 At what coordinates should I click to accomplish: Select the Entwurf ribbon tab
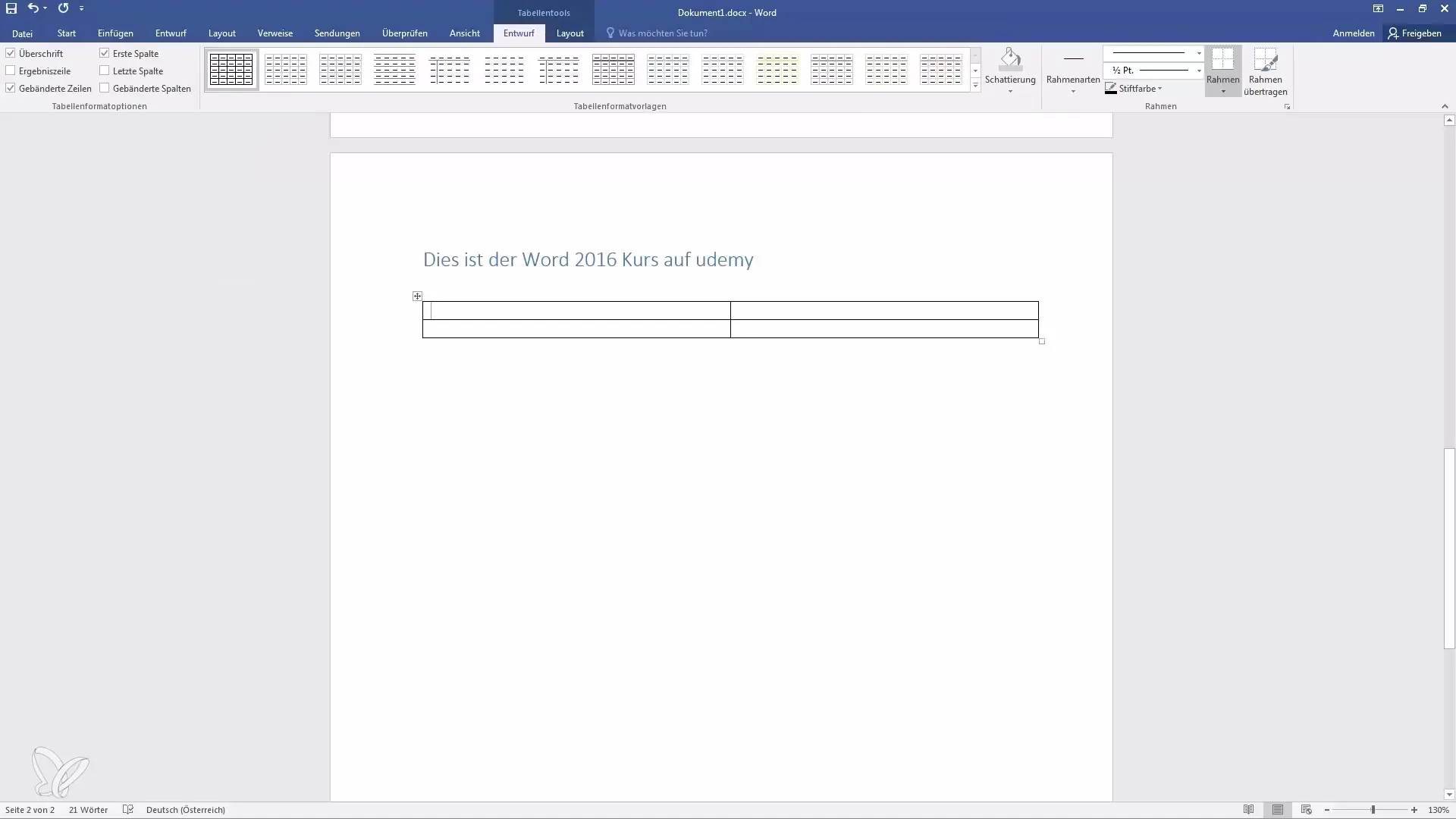(x=518, y=33)
